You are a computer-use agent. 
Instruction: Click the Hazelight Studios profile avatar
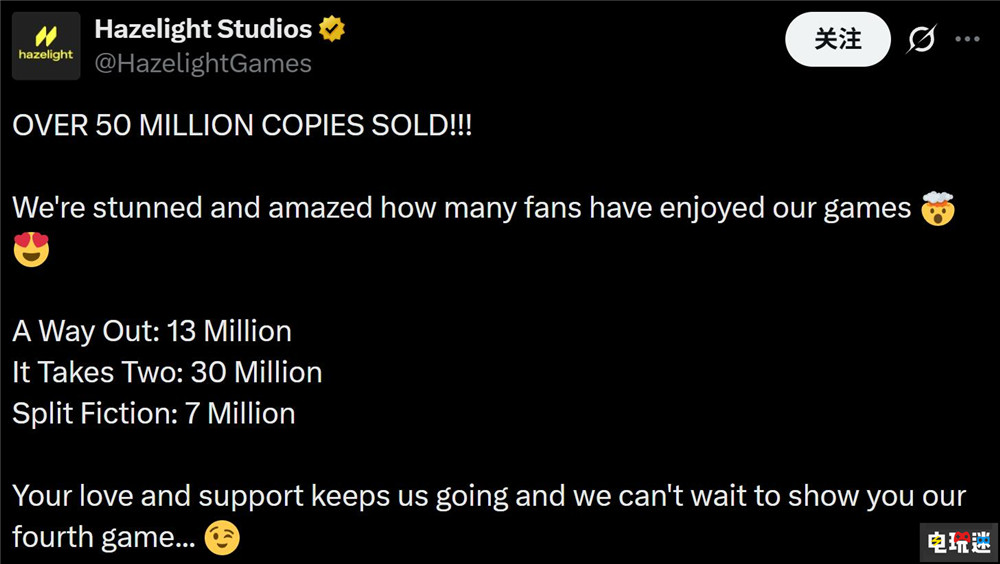coord(47,47)
